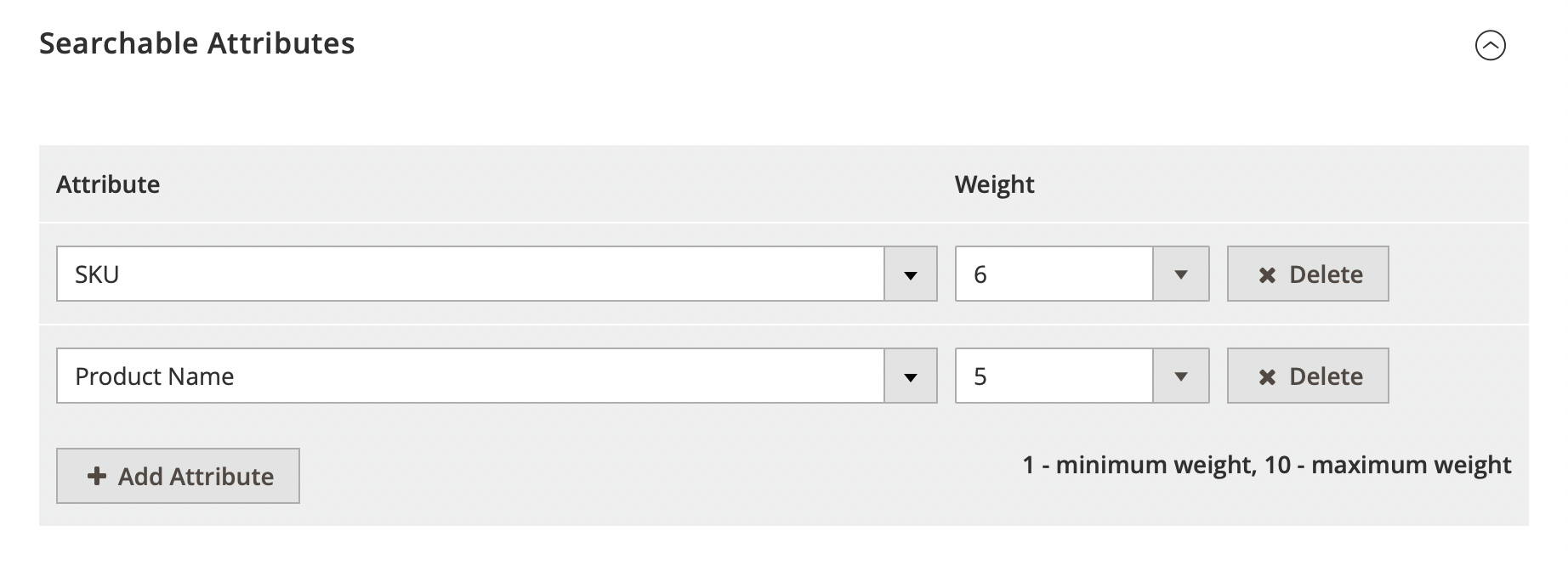Viewport: 1568px width, 571px height.
Task: Click the plus icon on Add Attribute
Action: pos(97,477)
